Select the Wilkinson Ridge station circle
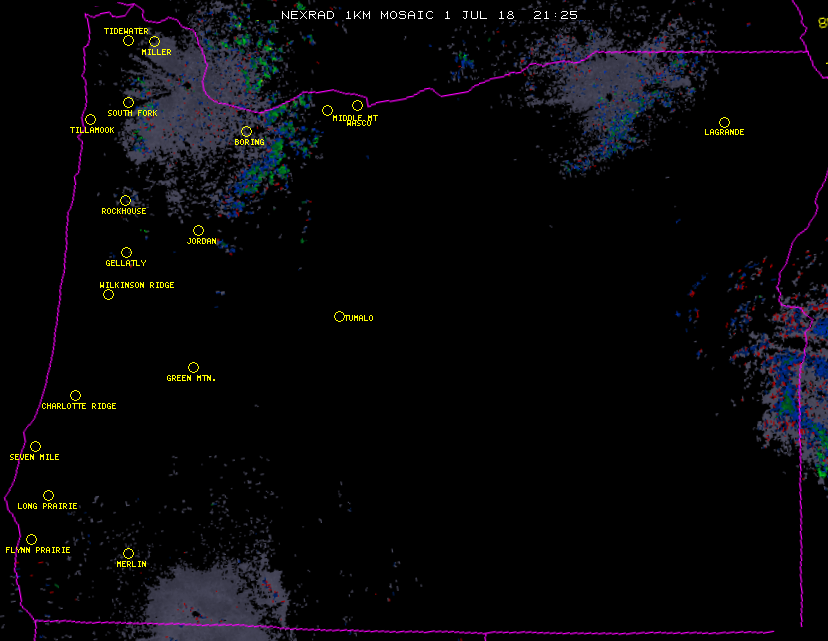Image resolution: width=828 pixels, height=641 pixels. tap(108, 294)
